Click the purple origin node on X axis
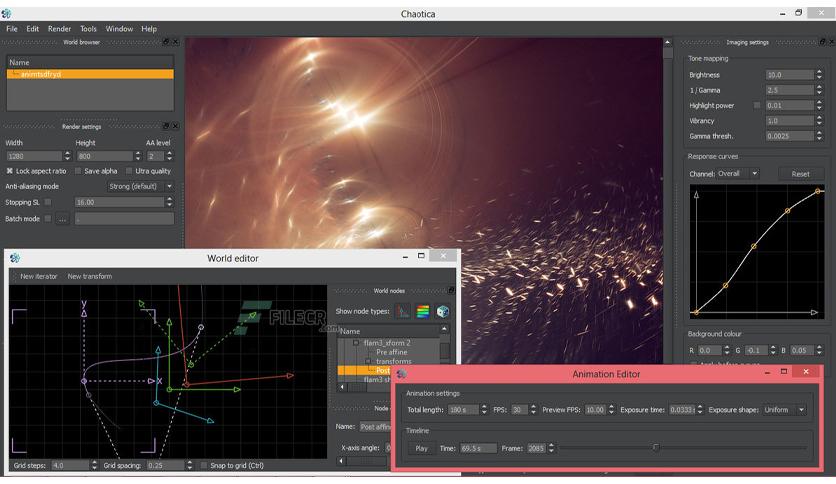The height and width of the screenshot is (484, 836). tap(84, 381)
